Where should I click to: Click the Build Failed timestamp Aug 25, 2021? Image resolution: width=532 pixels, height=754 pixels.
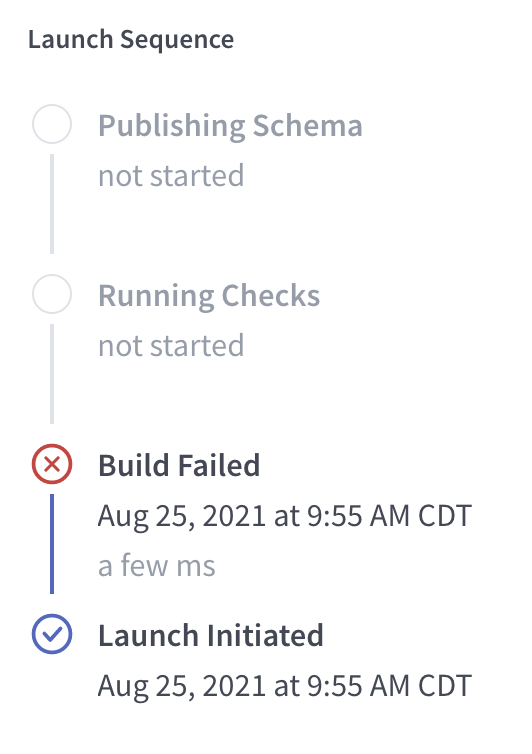[x=285, y=517]
